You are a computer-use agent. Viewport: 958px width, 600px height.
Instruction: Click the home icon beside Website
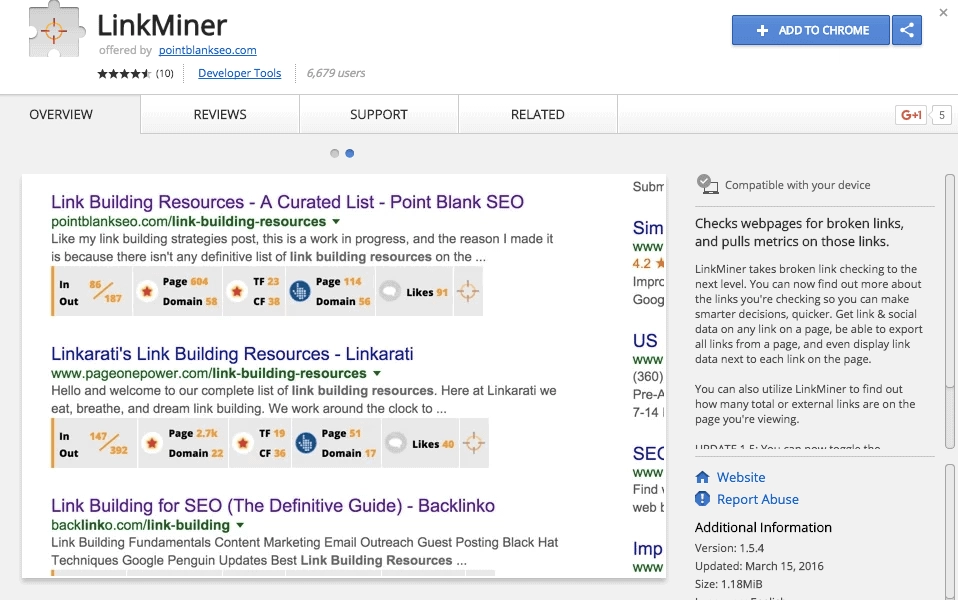pos(702,477)
